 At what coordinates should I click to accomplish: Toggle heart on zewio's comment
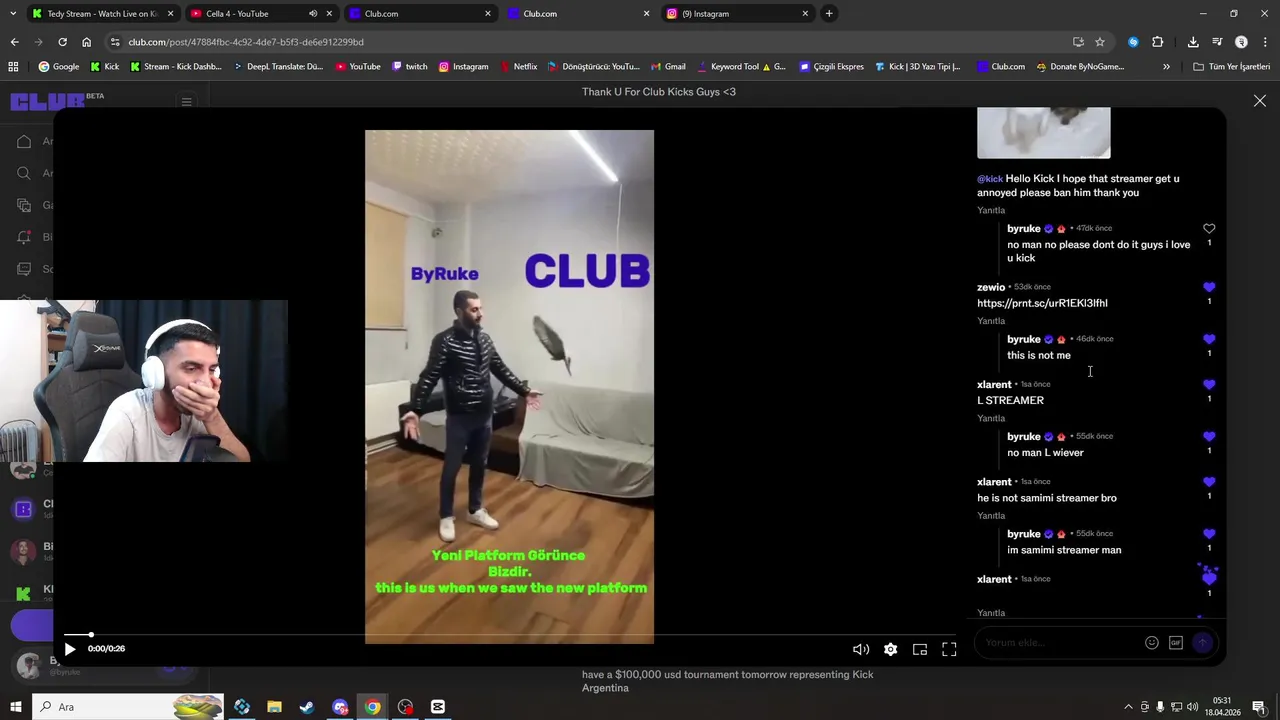(x=1209, y=287)
